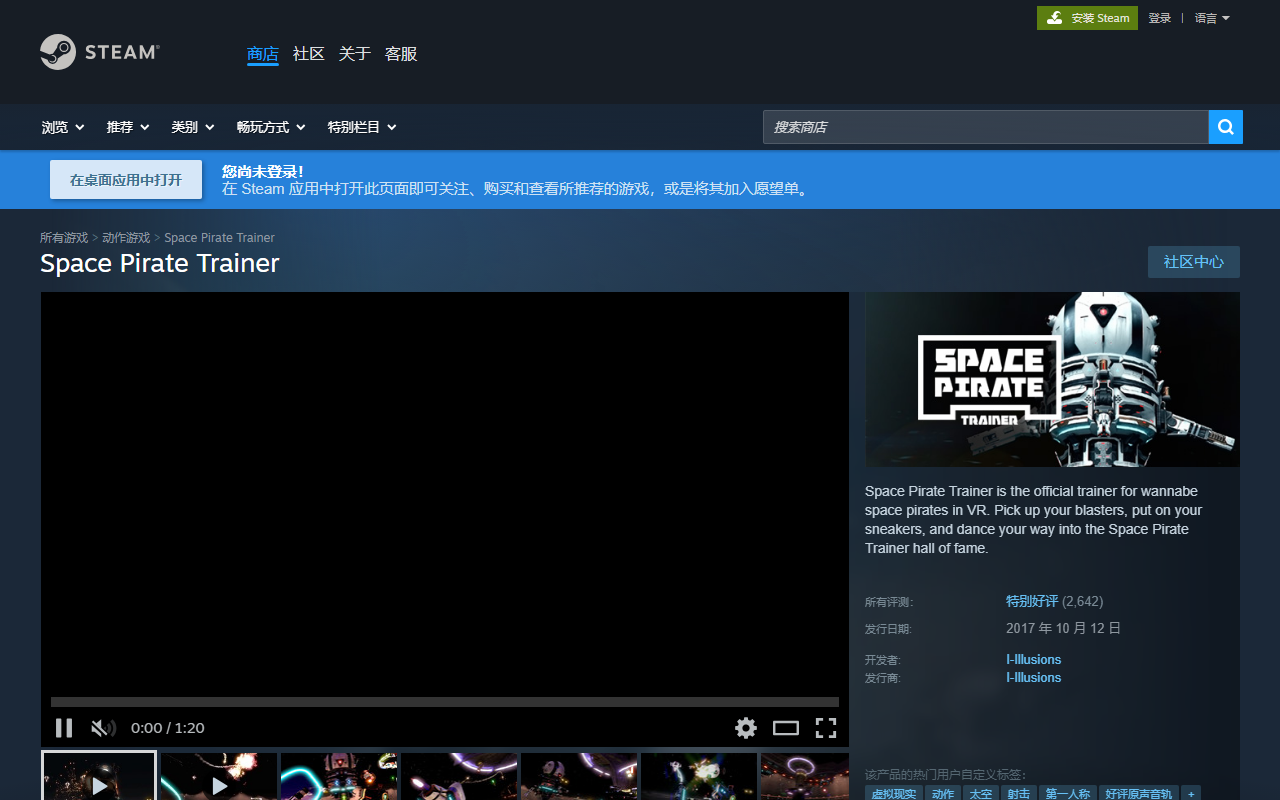The width and height of the screenshot is (1280, 800).
Task: Click the 射击 tag
Action: [x=1019, y=794]
